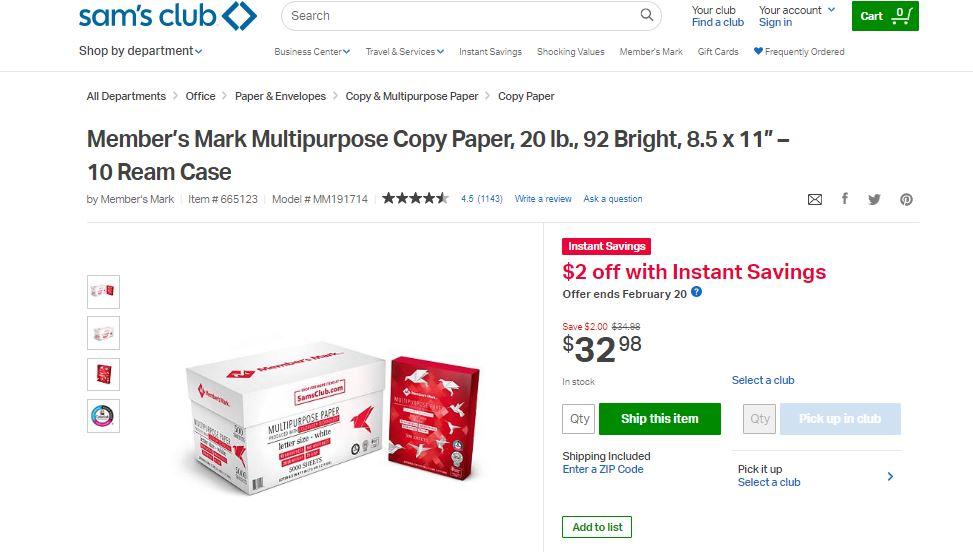Share product via email envelope icon
This screenshot has width=973, height=552.
815,199
